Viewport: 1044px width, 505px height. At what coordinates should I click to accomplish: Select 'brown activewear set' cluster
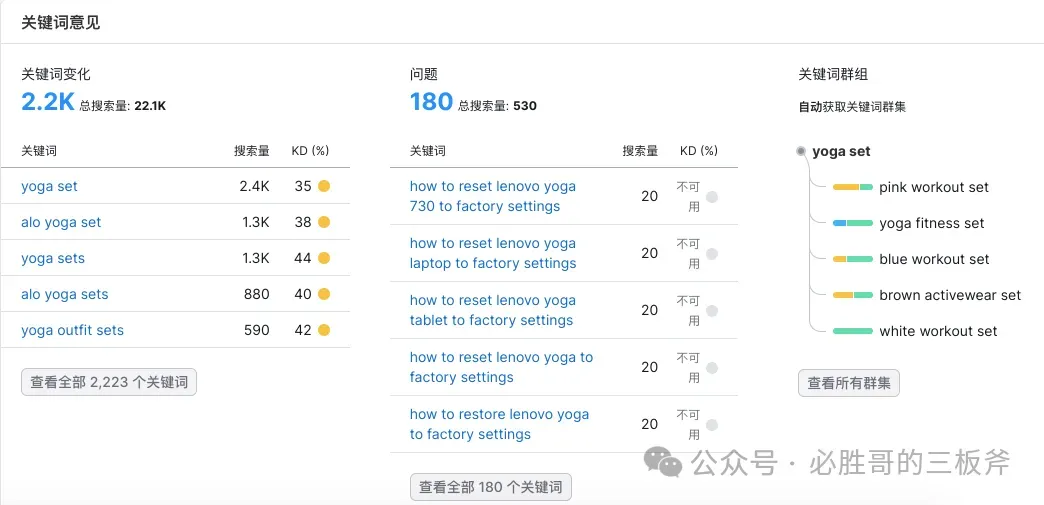(950, 295)
